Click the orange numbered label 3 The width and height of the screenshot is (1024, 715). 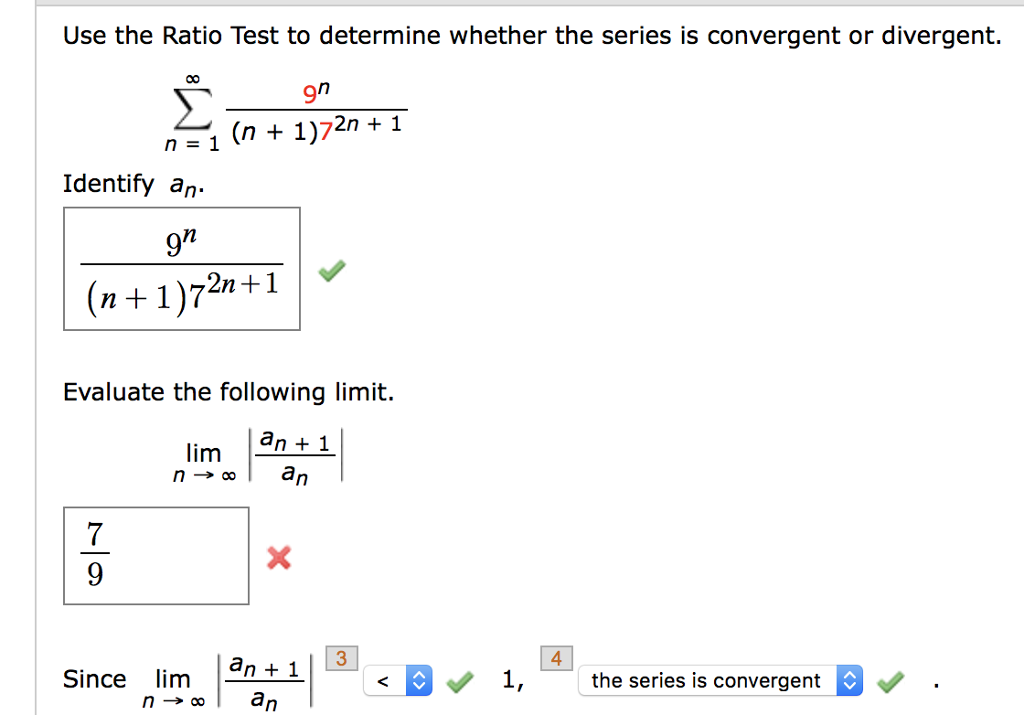click(x=341, y=657)
